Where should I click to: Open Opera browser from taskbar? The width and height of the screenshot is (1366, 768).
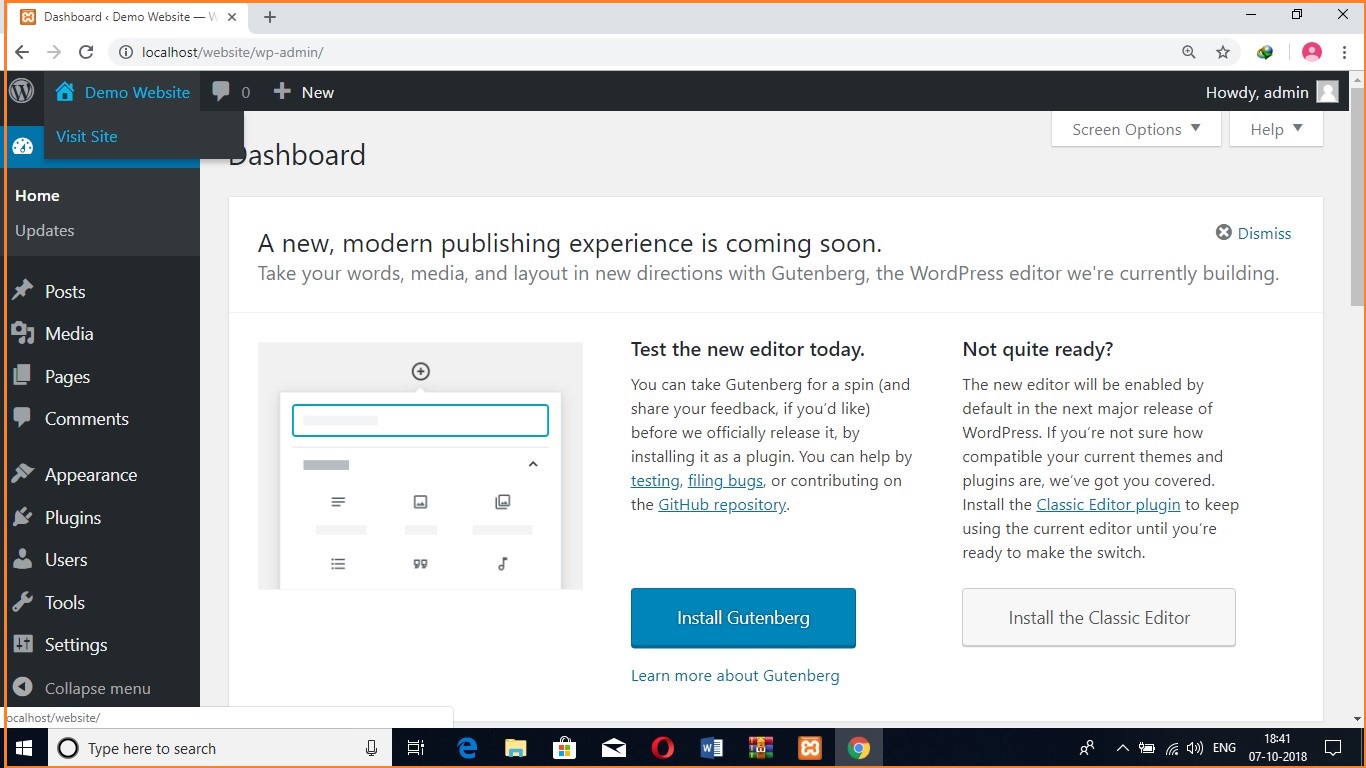[x=662, y=748]
